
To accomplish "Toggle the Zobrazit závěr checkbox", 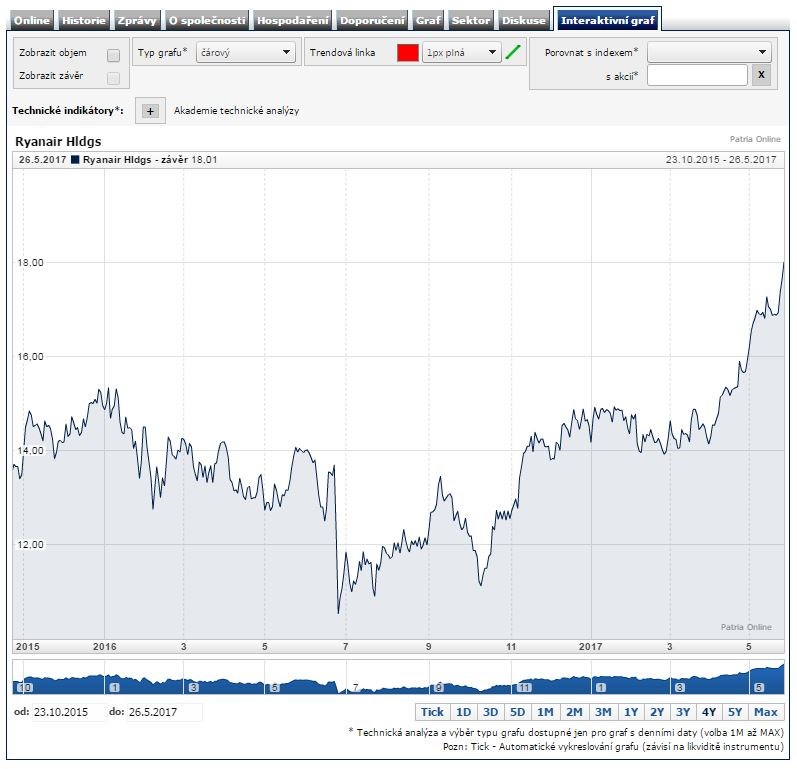I will [x=113, y=78].
